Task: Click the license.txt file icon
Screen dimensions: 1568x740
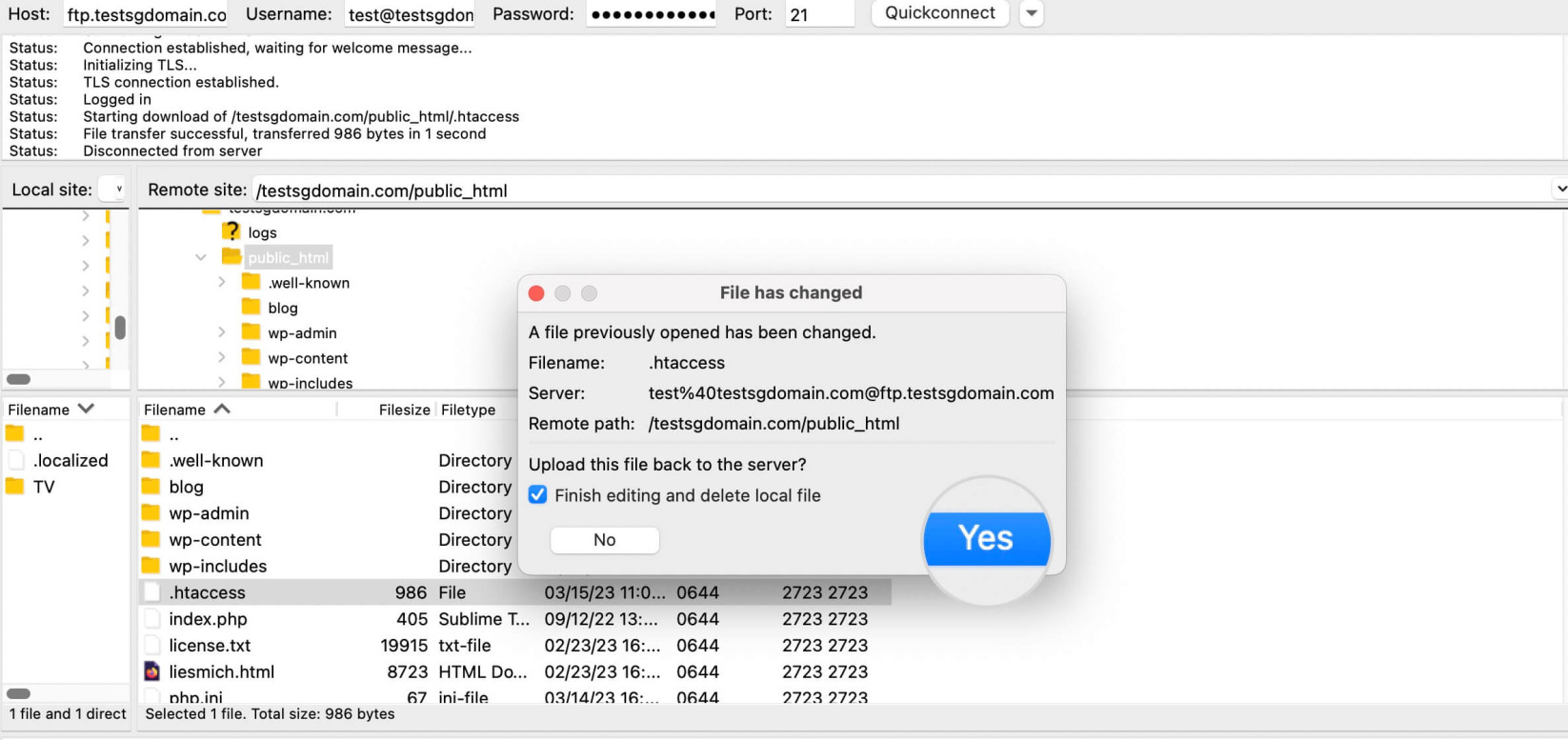Action: pyautogui.click(x=151, y=646)
